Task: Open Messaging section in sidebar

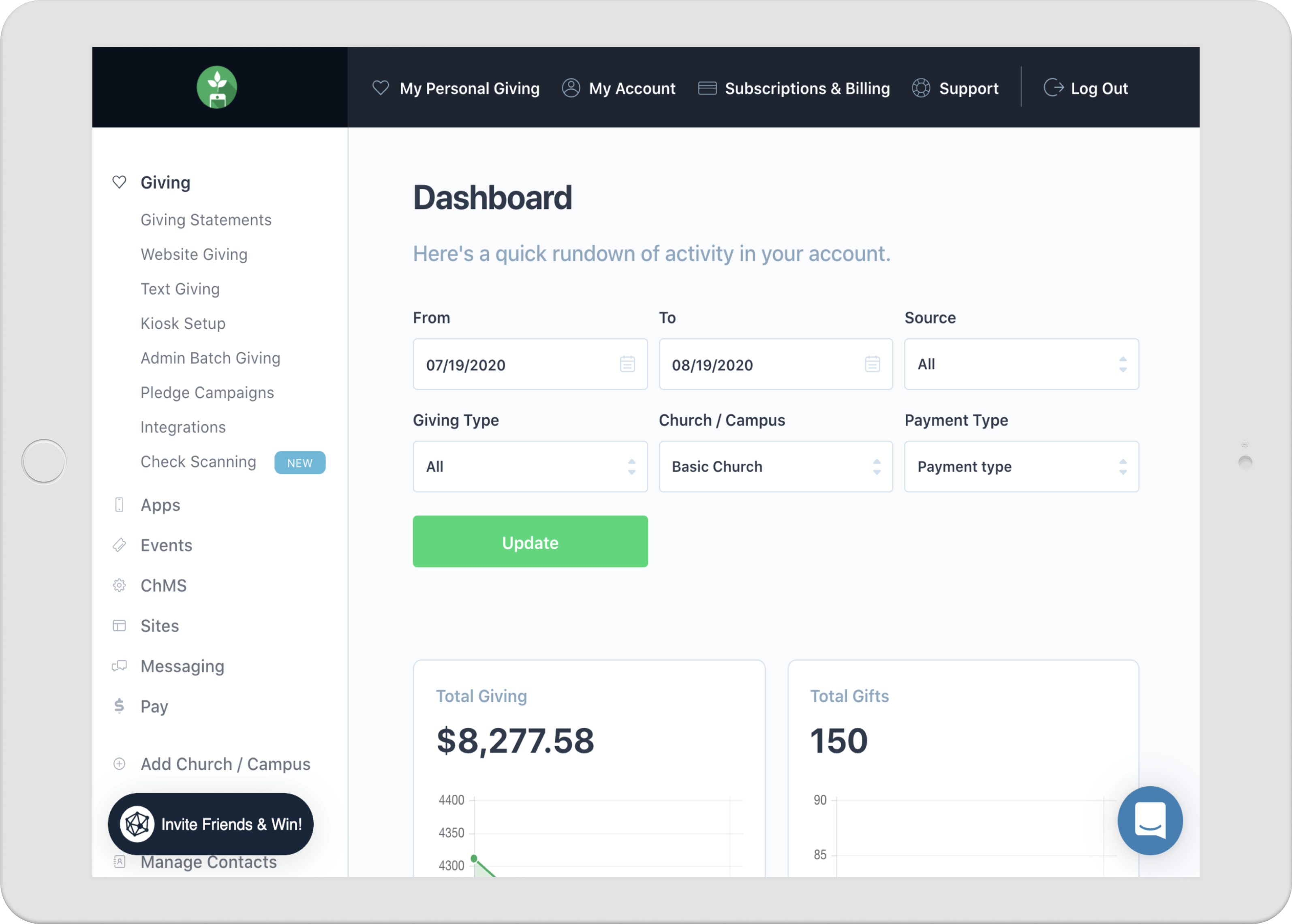Action: tap(182, 666)
